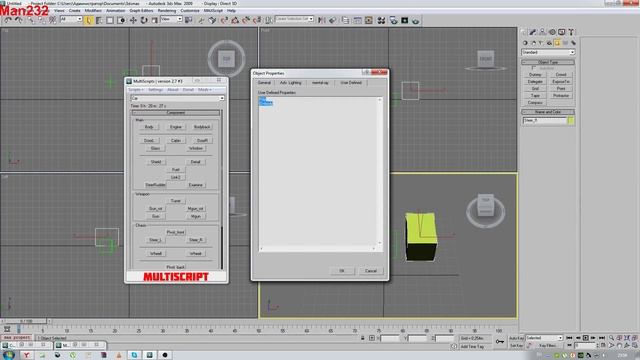This screenshot has height=360, width=640.
Task: Switch to the Motion command panel tab
Action: (x=552, y=32)
